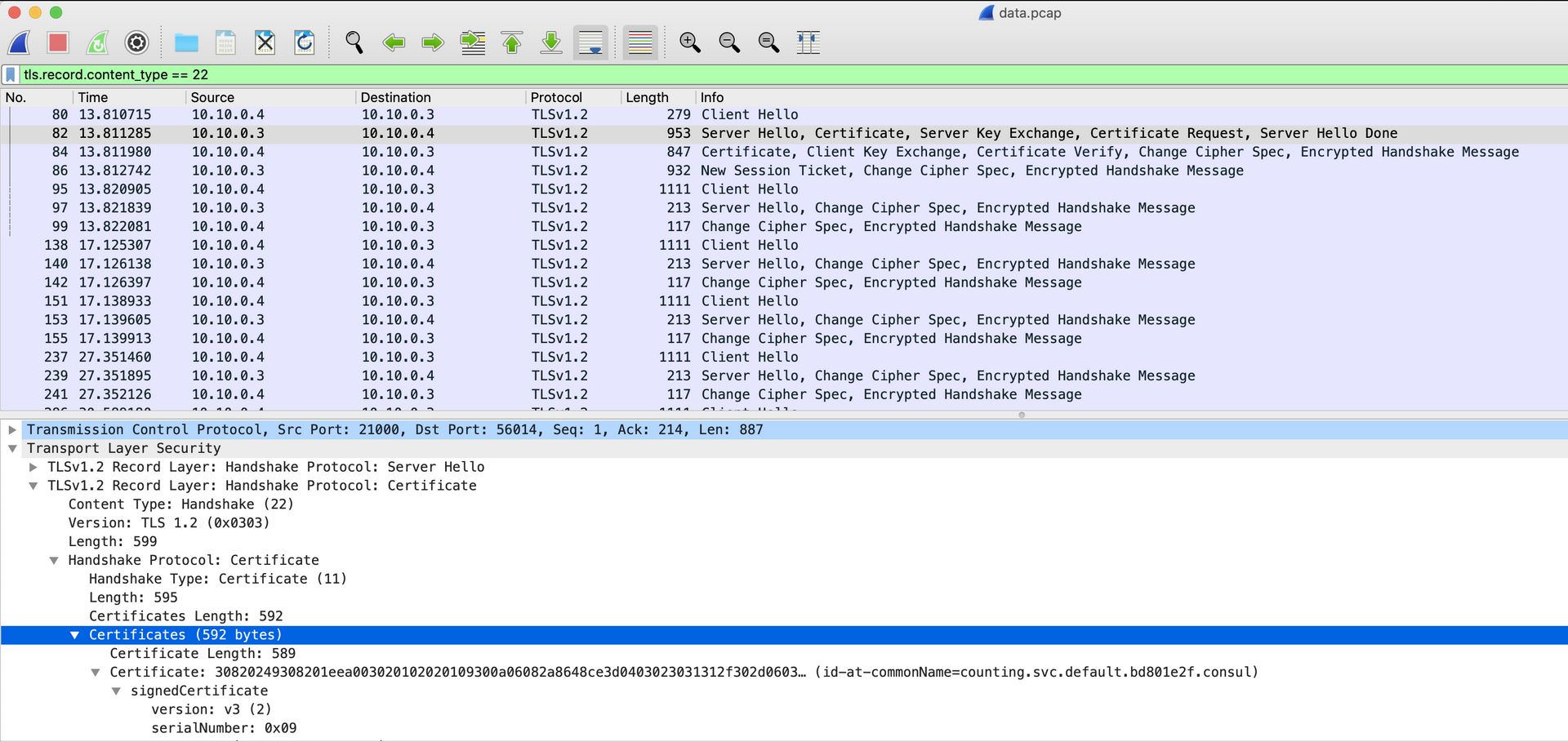Sort packets by the Protocol column header
The height and width of the screenshot is (742, 1568).
(556, 97)
